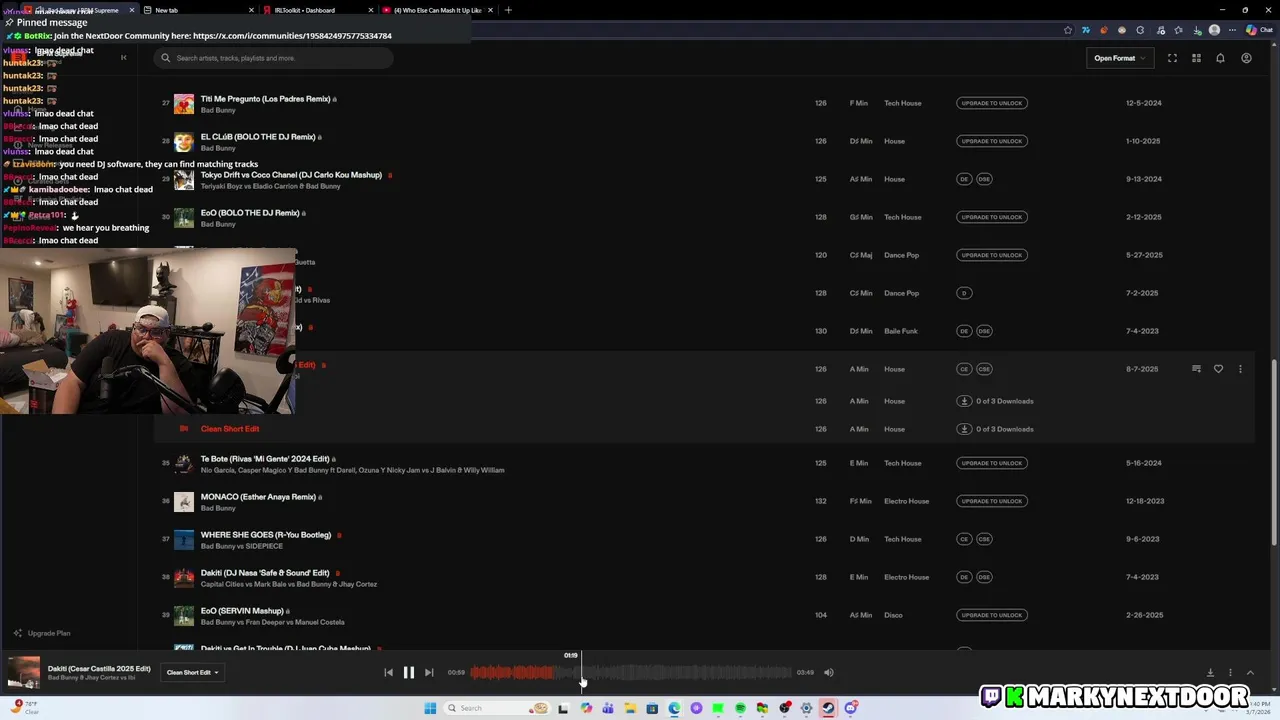Click the browser favorites star icon
The image size is (1280, 720).
tap(1067, 30)
